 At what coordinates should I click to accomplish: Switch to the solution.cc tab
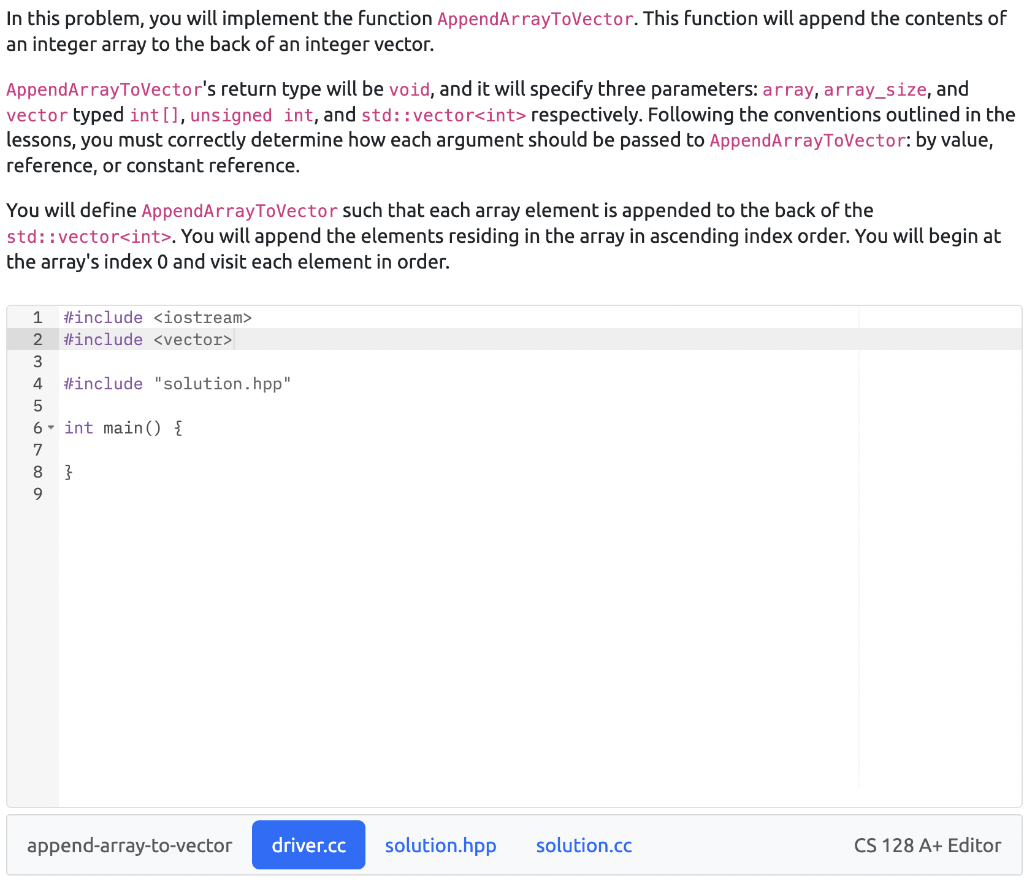tap(584, 845)
